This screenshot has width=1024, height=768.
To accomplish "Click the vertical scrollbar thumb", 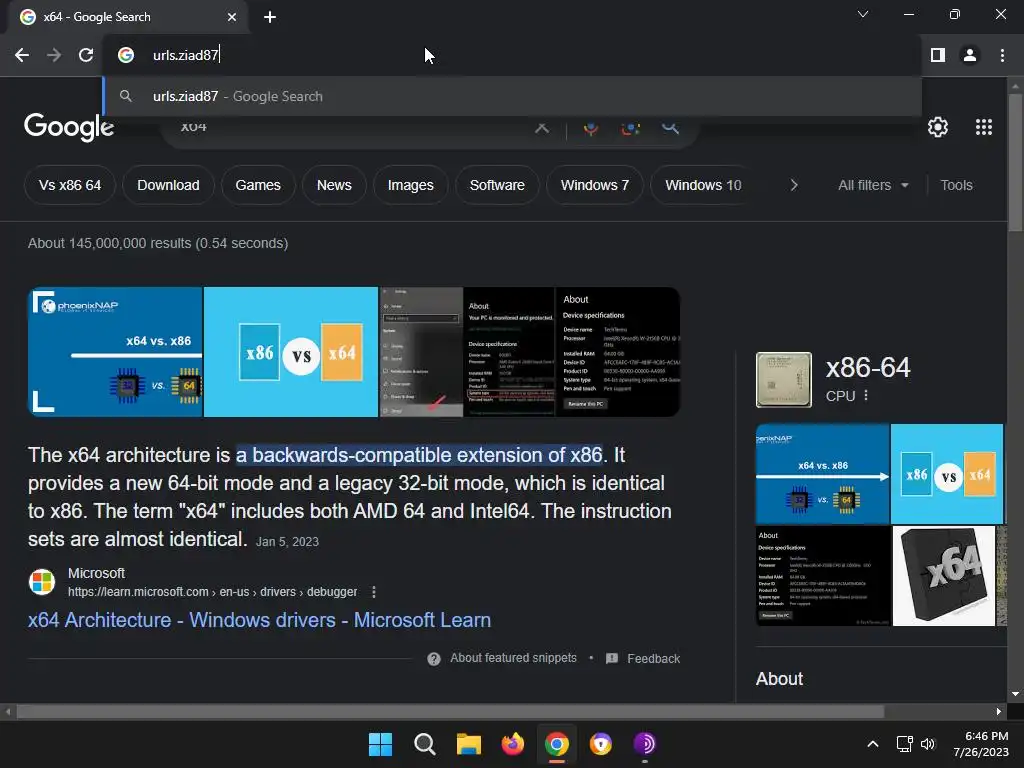I will tap(1015, 163).
